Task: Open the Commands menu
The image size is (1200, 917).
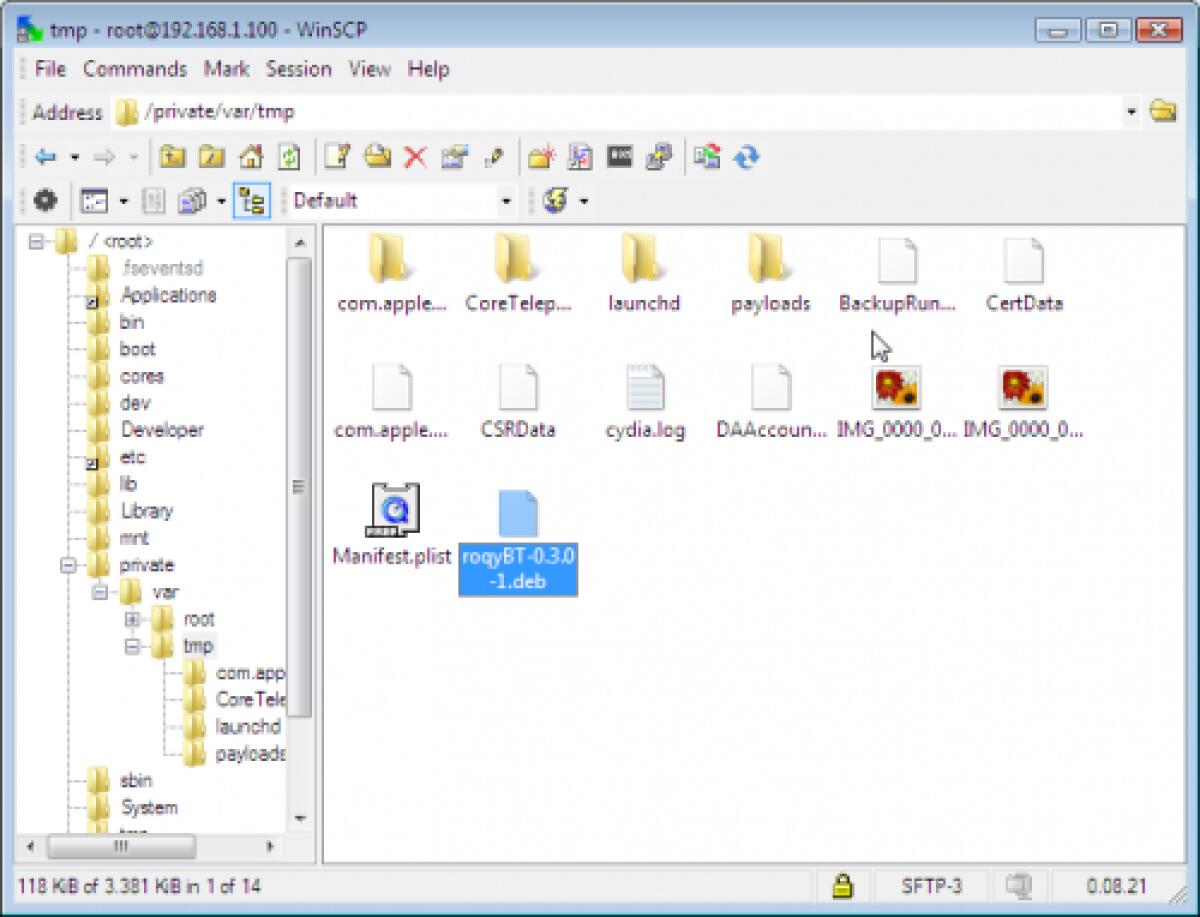Action: (135, 69)
